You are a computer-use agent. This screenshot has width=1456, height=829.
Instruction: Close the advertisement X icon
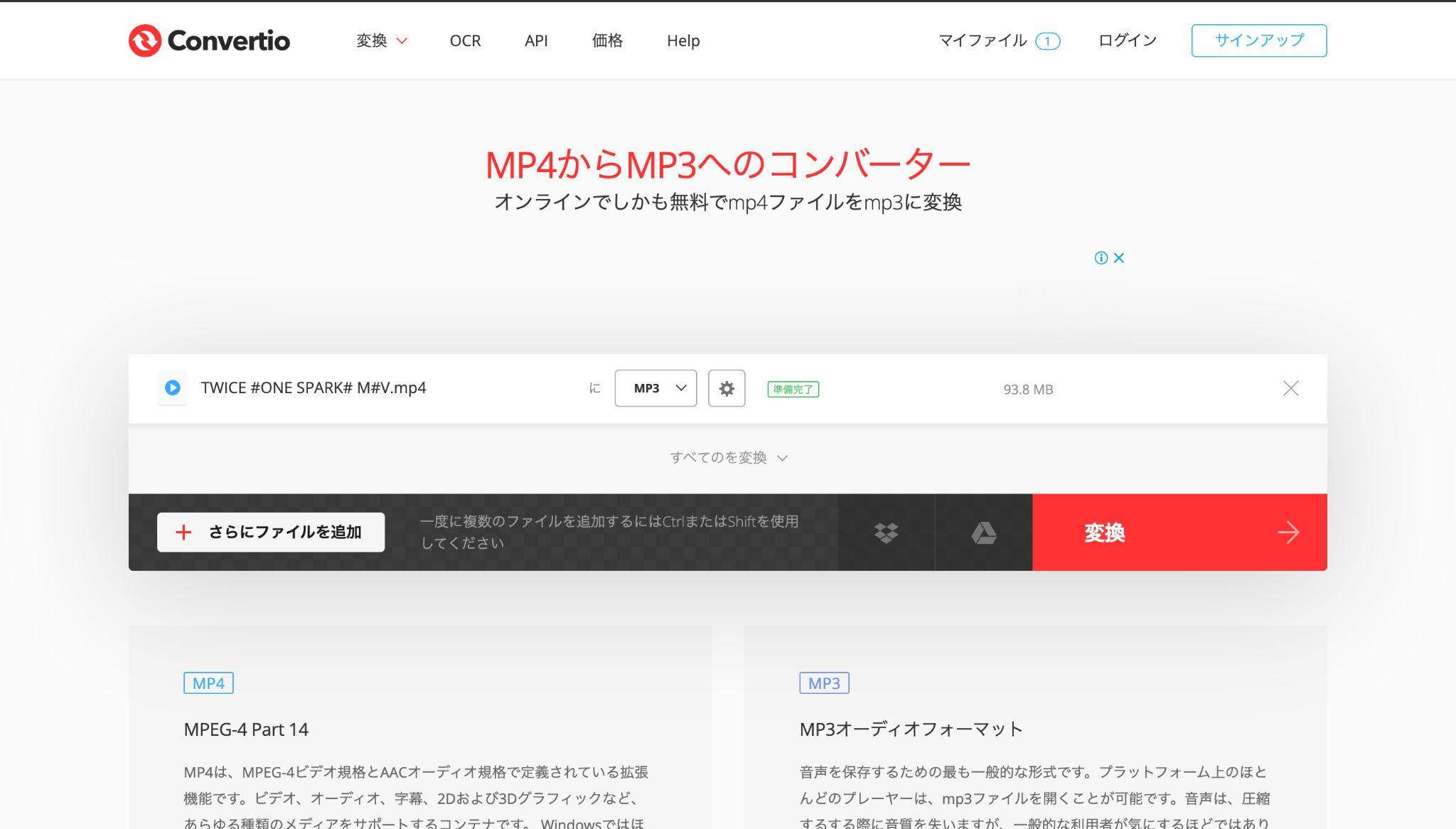point(1119,258)
